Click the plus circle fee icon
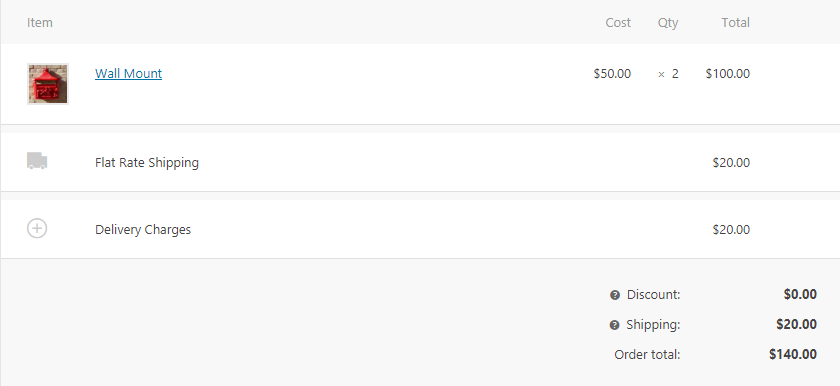Viewport: 840px width, 386px height. (37, 228)
